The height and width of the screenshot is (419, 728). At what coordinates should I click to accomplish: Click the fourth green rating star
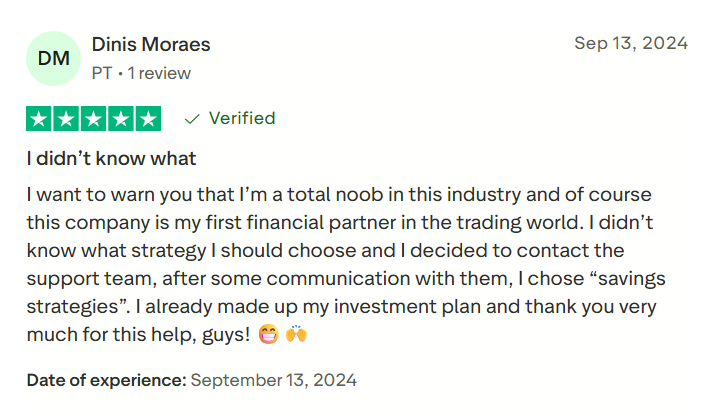[120, 119]
